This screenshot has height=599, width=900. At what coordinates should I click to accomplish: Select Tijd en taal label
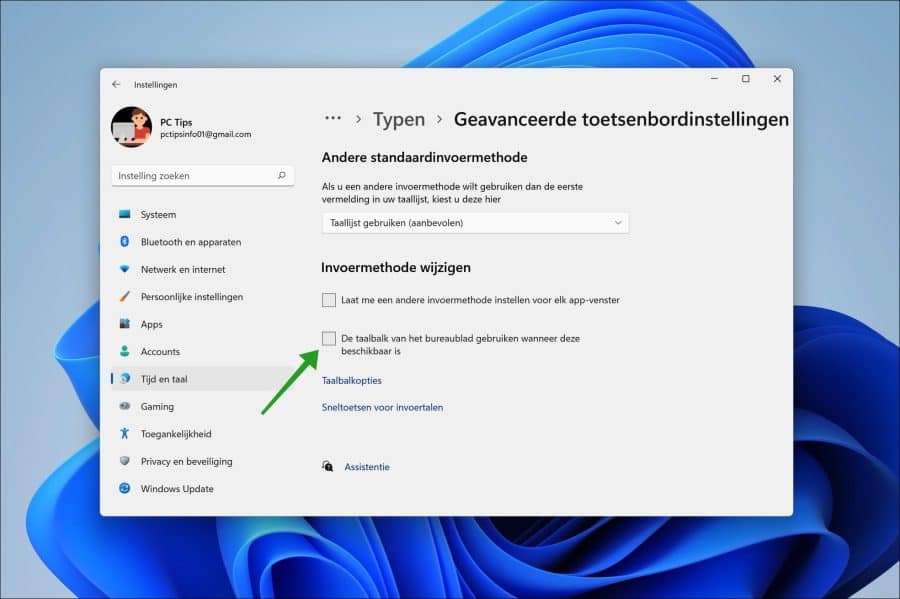coord(164,379)
